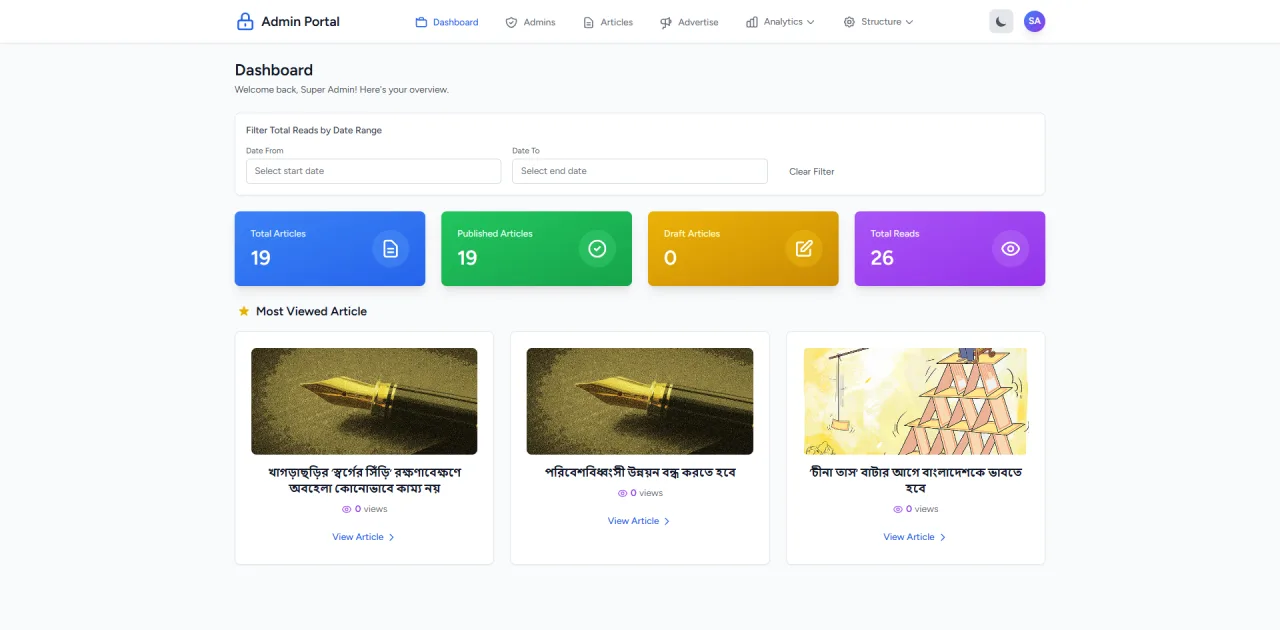Screen dimensions: 1280x630
Task: Click the Admin Portal lock logo icon
Action: (245, 21)
